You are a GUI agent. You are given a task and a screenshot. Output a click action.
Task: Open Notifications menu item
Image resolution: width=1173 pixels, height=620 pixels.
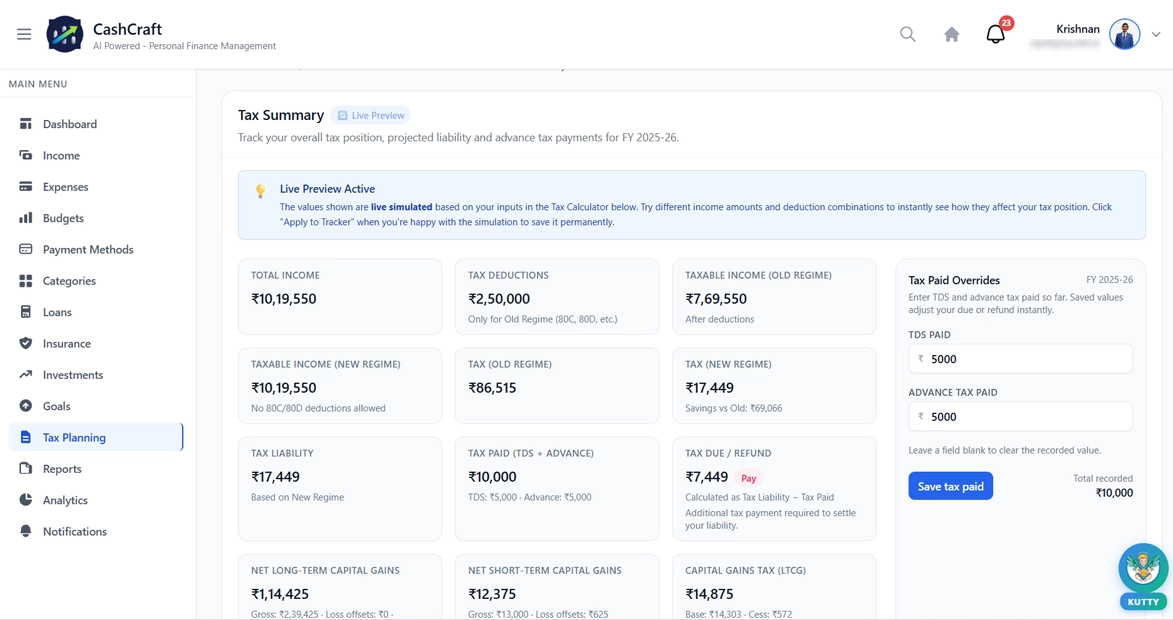coord(96,532)
